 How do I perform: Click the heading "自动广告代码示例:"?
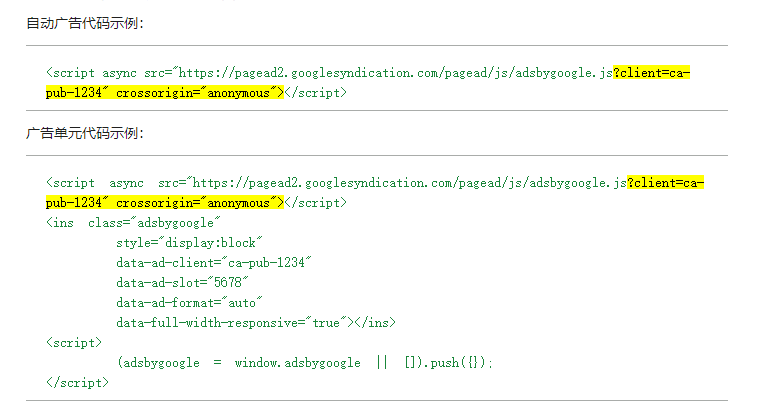click(85, 23)
